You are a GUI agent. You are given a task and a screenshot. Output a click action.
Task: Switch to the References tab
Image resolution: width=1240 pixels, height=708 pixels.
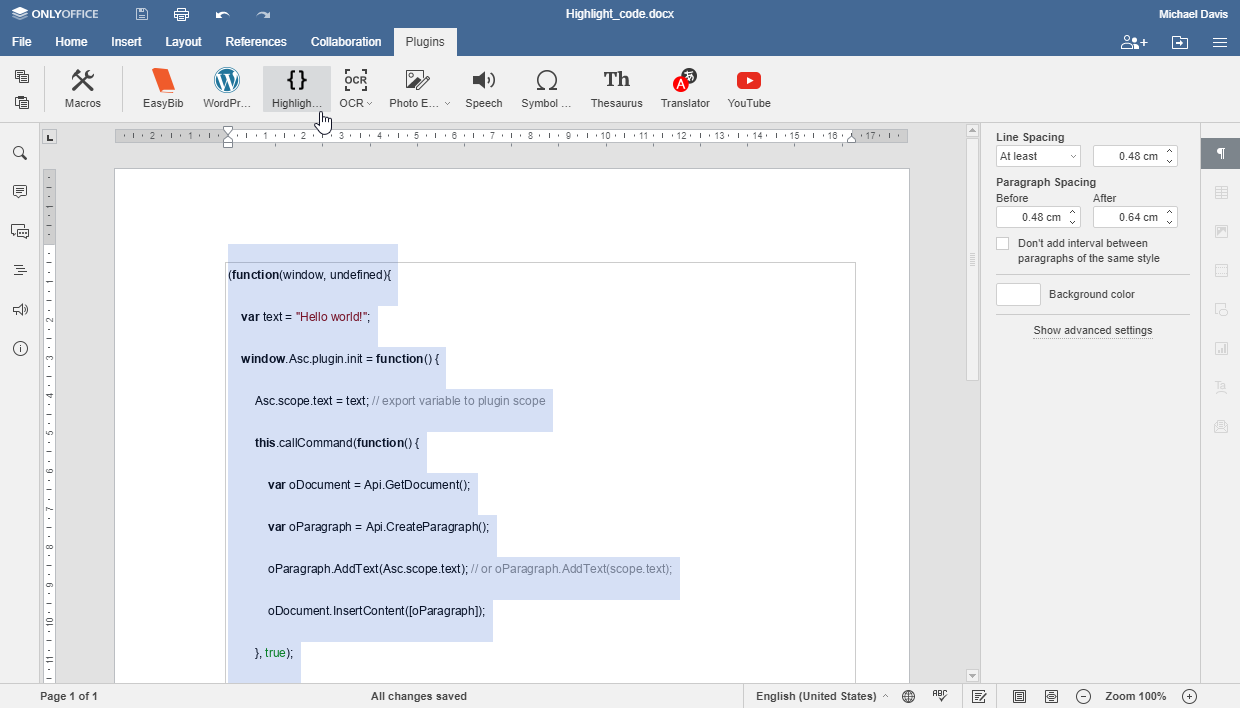tap(256, 42)
